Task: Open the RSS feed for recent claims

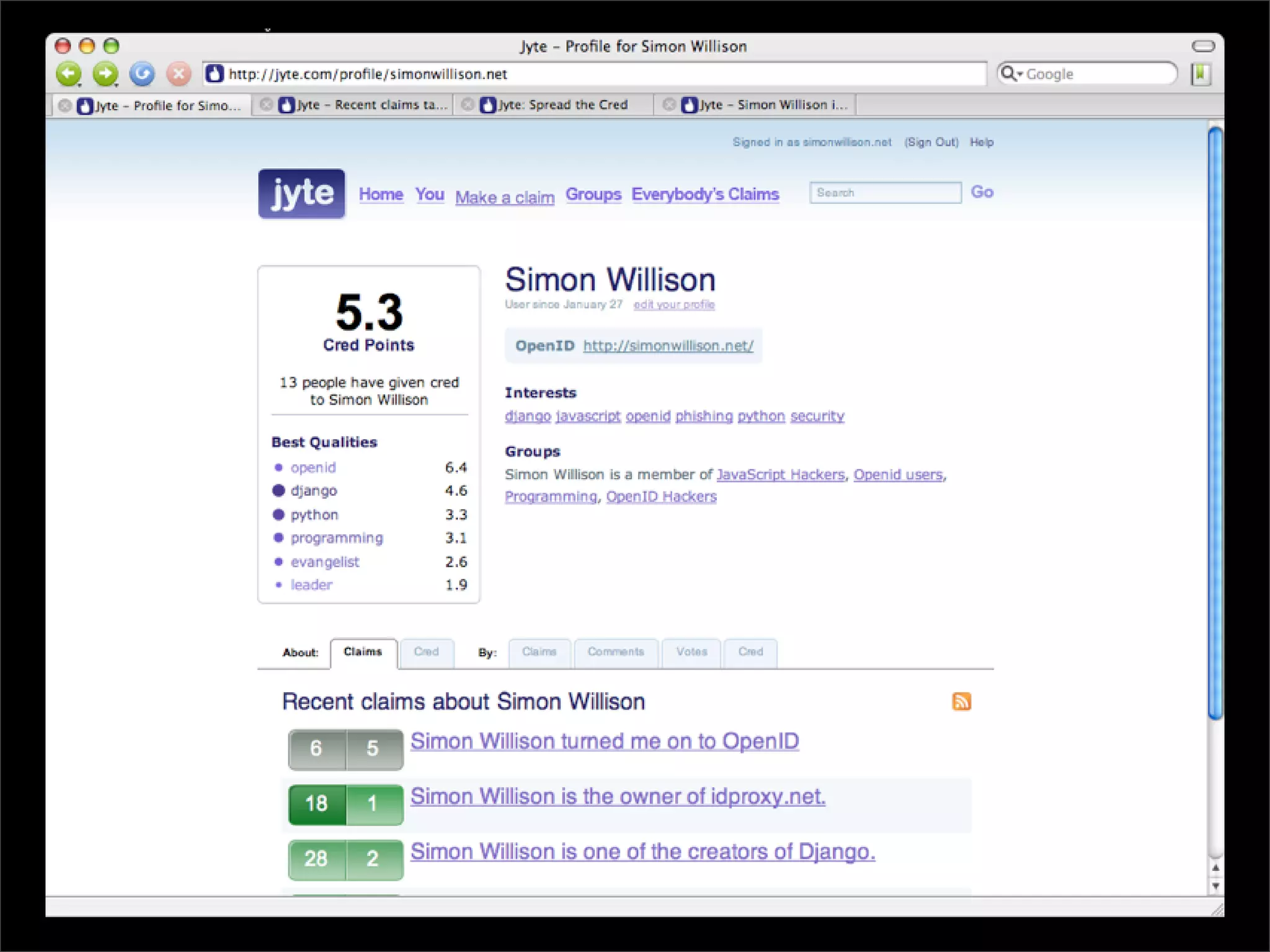Action: click(961, 702)
